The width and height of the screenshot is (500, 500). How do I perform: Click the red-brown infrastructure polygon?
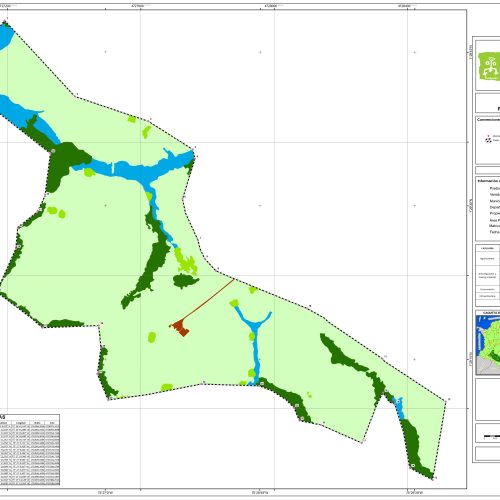tap(181, 327)
